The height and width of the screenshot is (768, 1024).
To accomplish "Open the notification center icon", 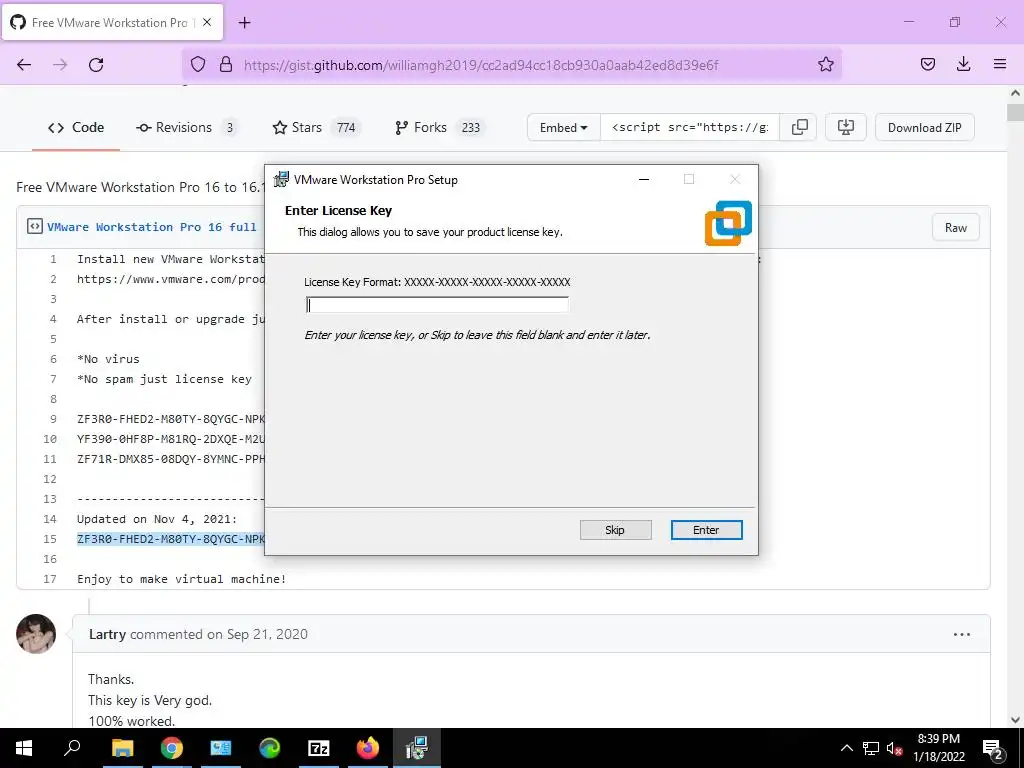I will (993, 749).
